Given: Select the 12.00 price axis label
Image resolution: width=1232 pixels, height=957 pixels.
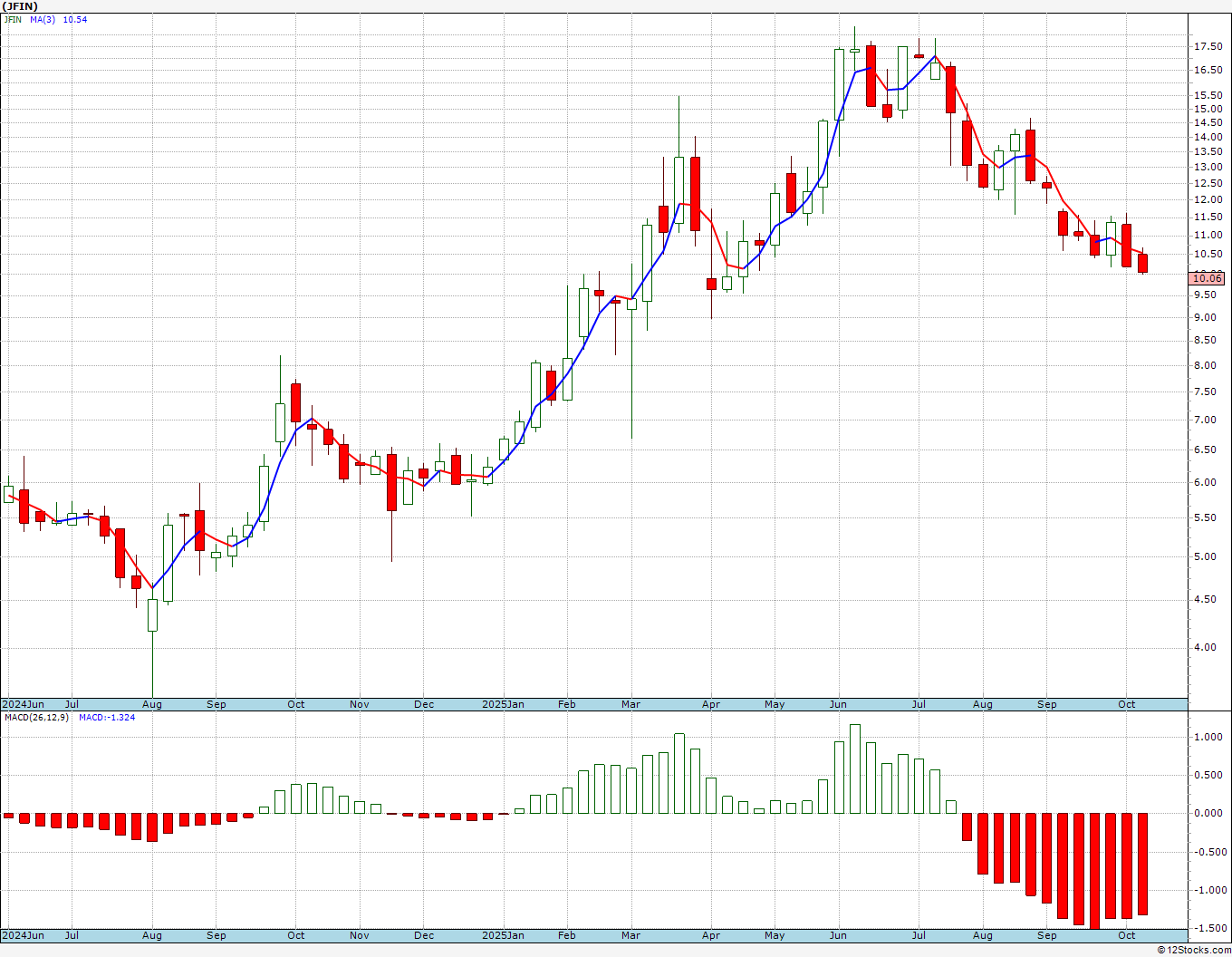Looking at the screenshot, I should click(x=1208, y=199).
